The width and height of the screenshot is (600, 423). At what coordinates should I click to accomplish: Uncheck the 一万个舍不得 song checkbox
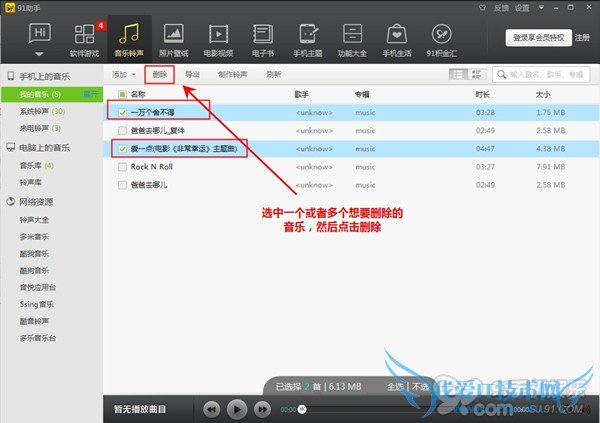point(122,113)
